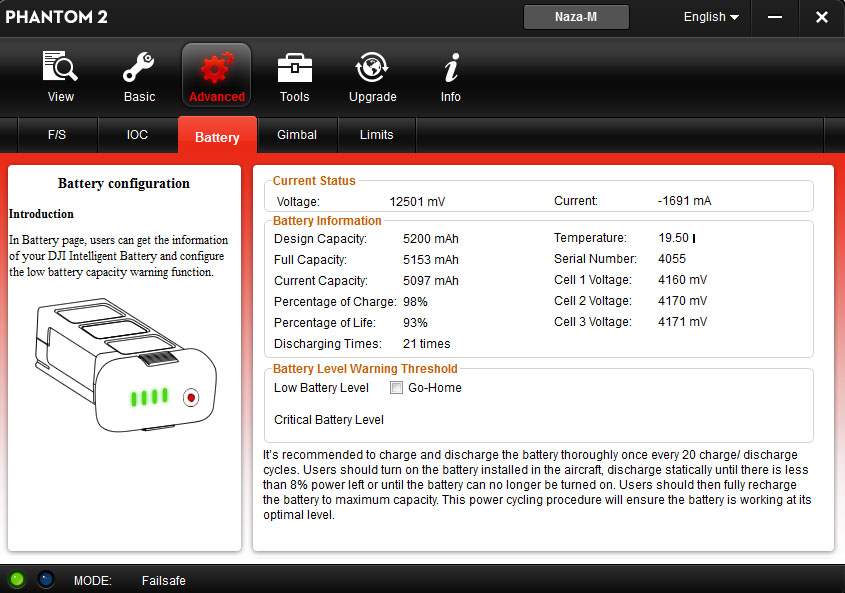Enable the Go-Home checkbox
The width and height of the screenshot is (845, 593).
396,388
